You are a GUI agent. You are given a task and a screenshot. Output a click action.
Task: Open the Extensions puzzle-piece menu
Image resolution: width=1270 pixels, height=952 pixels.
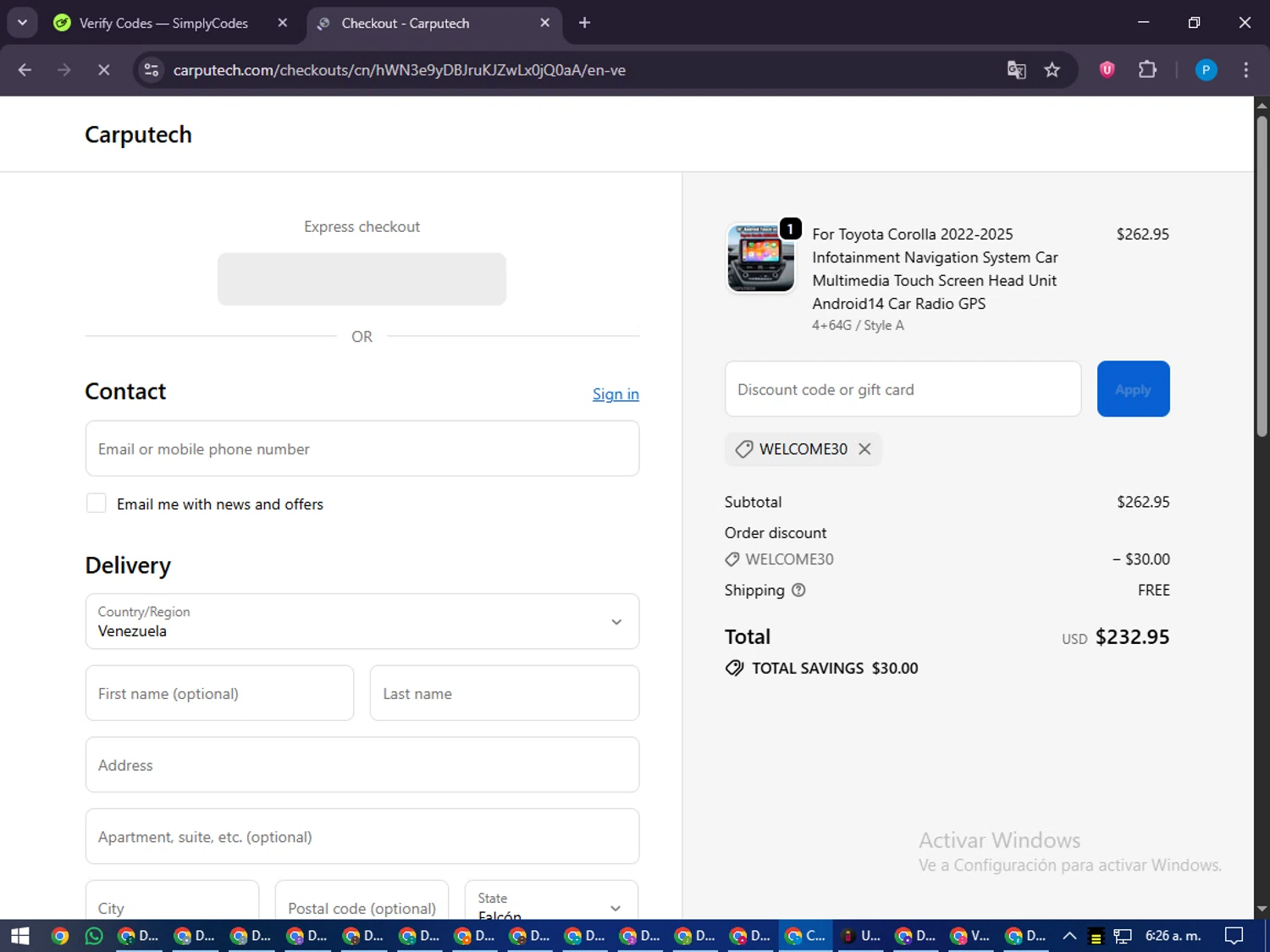pyautogui.click(x=1147, y=70)
